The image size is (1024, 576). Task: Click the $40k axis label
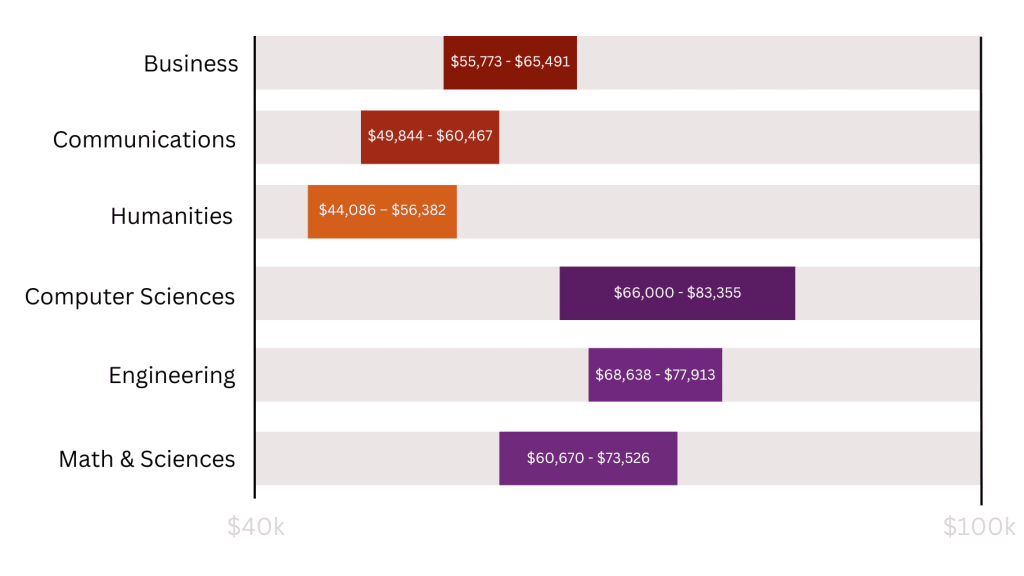point(256,527)
